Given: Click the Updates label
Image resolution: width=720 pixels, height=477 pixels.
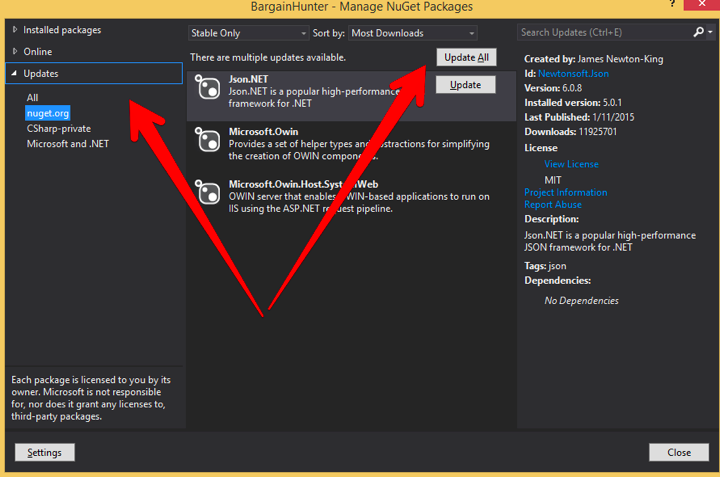Looking at the screenshot, I should (x=41, y=73).
